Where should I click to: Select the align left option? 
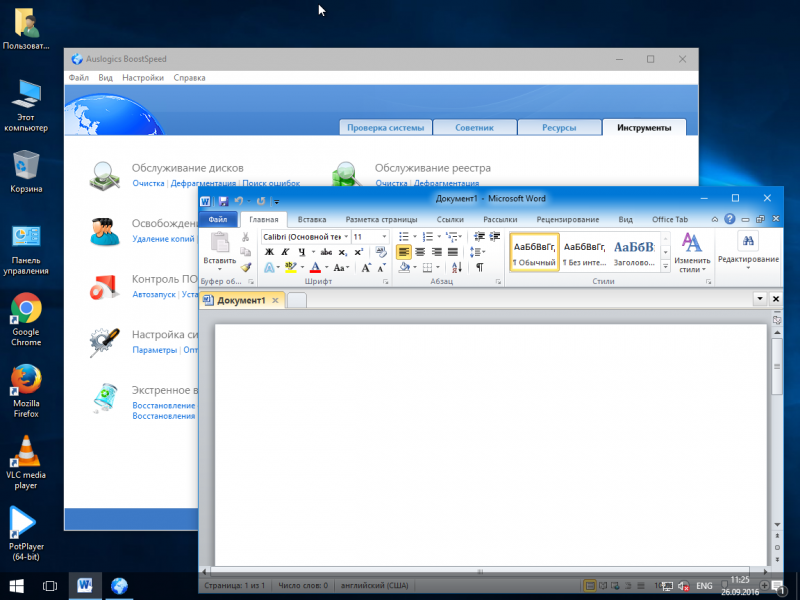404,252
